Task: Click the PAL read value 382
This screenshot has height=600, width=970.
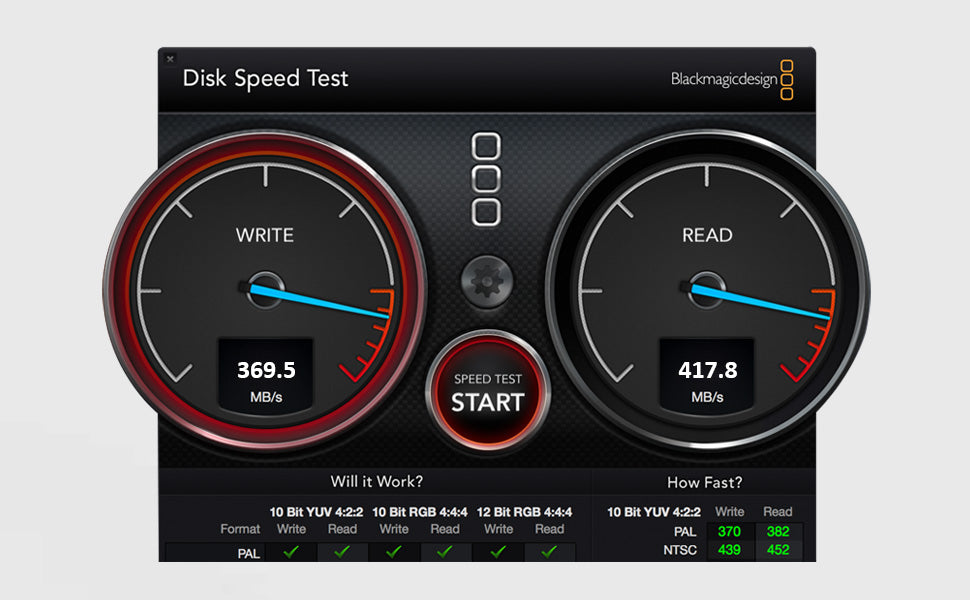Action: (x=777, y=531)
